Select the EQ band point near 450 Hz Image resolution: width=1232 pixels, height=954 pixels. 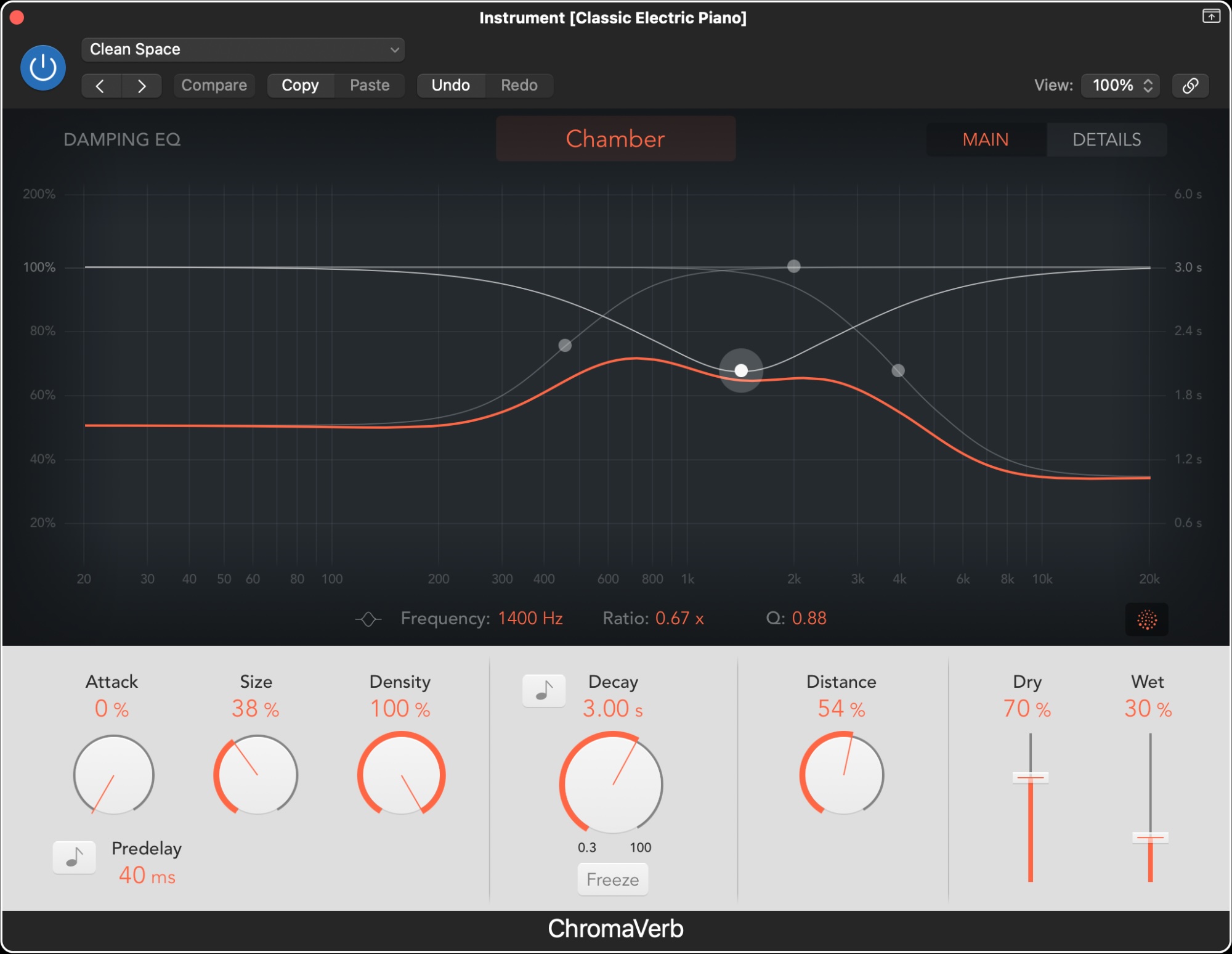565,345
